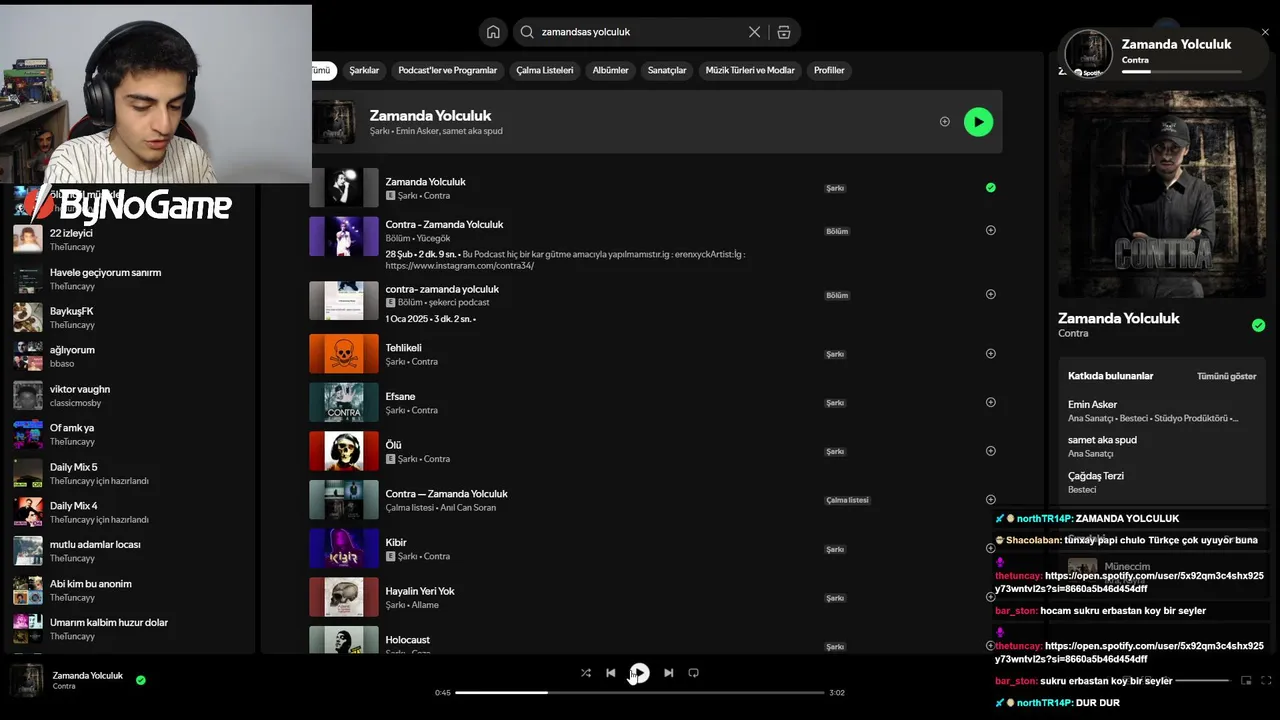The height and width of the screenshot is (720, 1280).
Task: Open the miniplayer icon
Action: pyautogui.click(x=1246, y=680)
